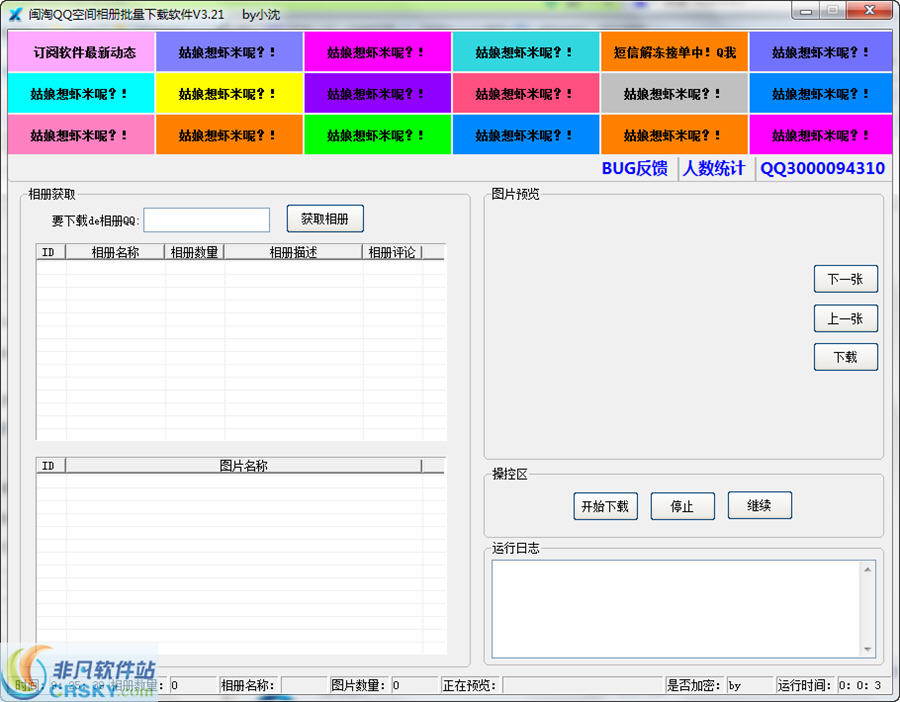Click the 相册名称 status bar field
Viewport: 900px width, 702px height.
coord(304,685)
